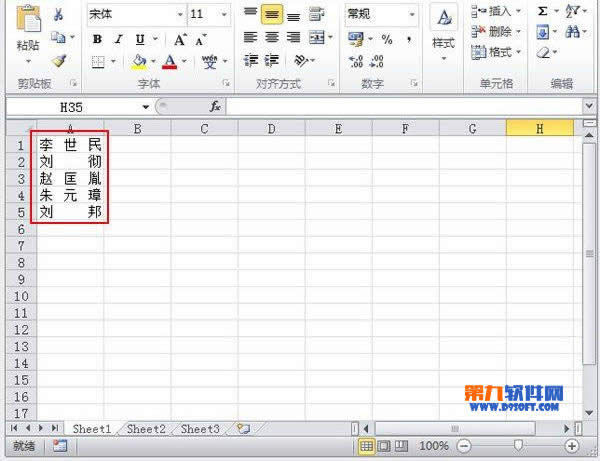Open the 样式 styles gallery
Image resolution: width=600 pixels, height=461 pixels.
click(x=443, y=32)
